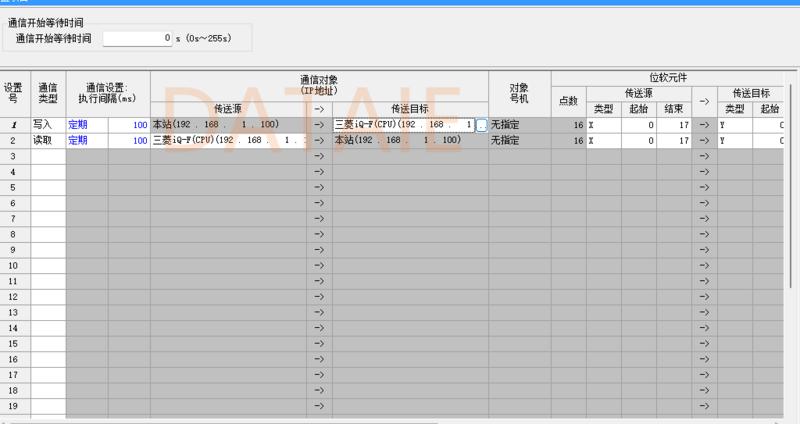The image size is (800, 424).
Task: Click the empty 通信类型 cell in row 7
Action: coord(48,218)
